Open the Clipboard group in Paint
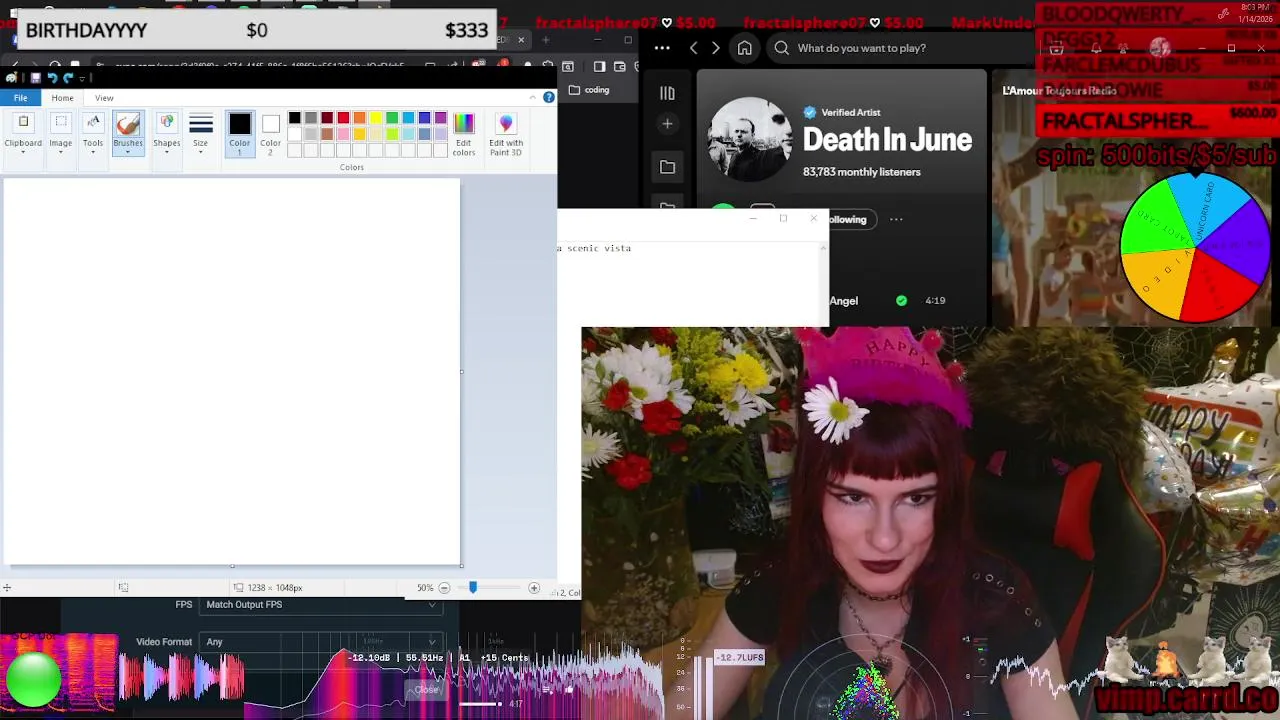This screenshot has width=1280, height=720. click(23, 133)
